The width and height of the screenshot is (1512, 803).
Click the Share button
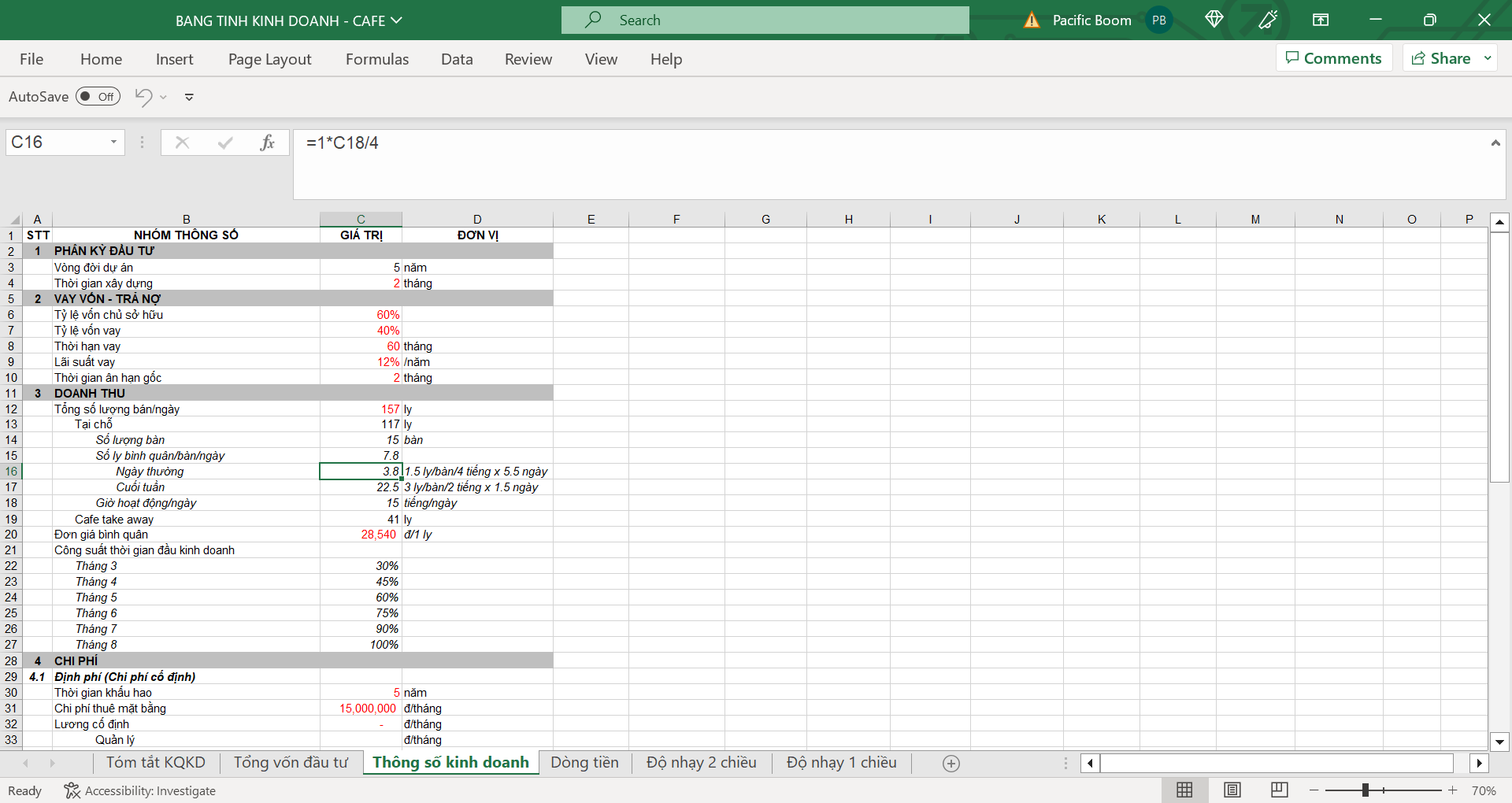coord(1441,58)
